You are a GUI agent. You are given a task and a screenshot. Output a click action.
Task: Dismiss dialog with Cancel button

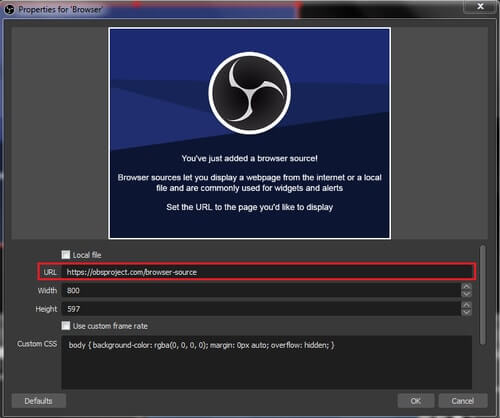point(463,401)
